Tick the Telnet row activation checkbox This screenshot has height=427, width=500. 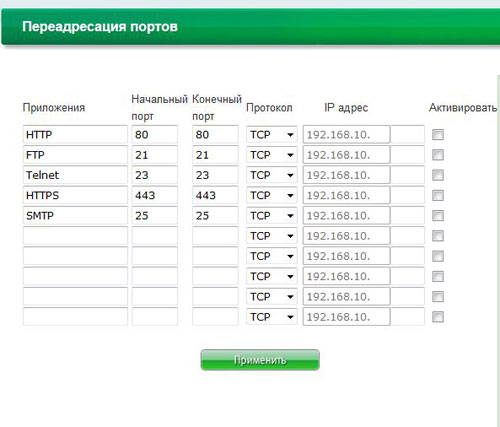pos(438,175)
